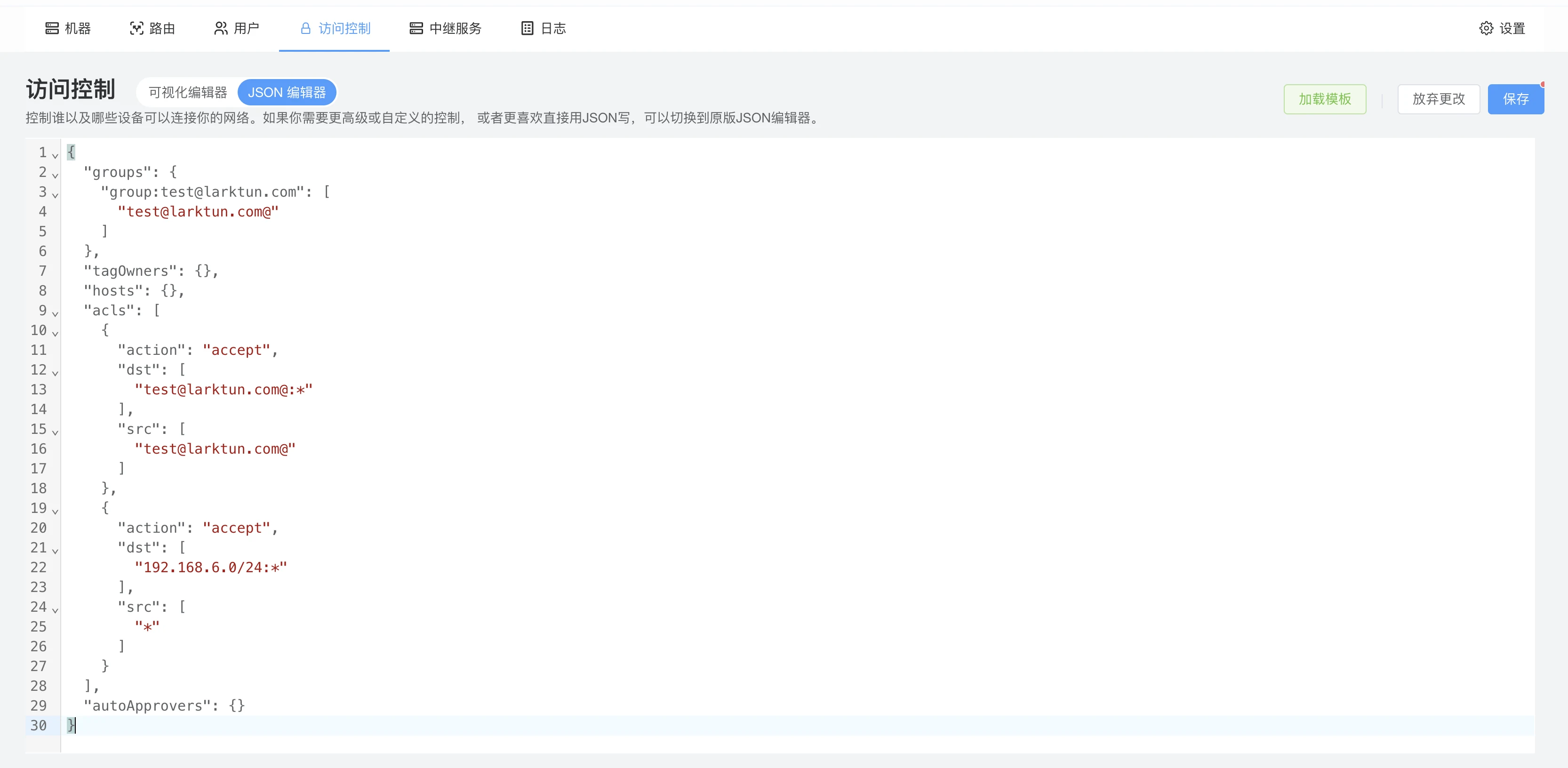This screenshot has width=1568, height=768.
Task: Place cursor after closing brace line 30
Action: click(x=76, y=725)
